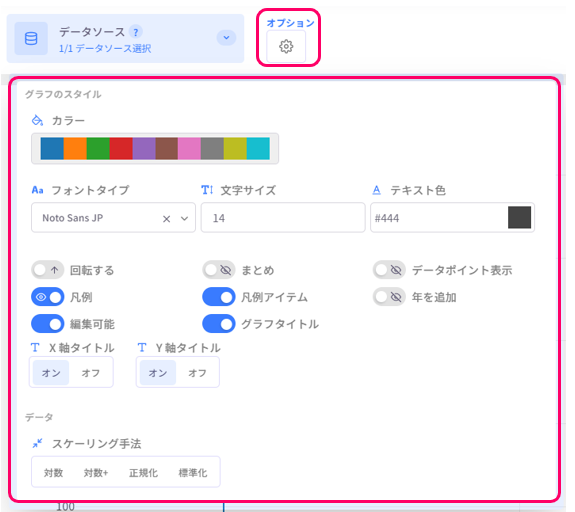575x512 pixels.
Task: Disable the 編集可能 toggle
Action: (x=47, y=324)
